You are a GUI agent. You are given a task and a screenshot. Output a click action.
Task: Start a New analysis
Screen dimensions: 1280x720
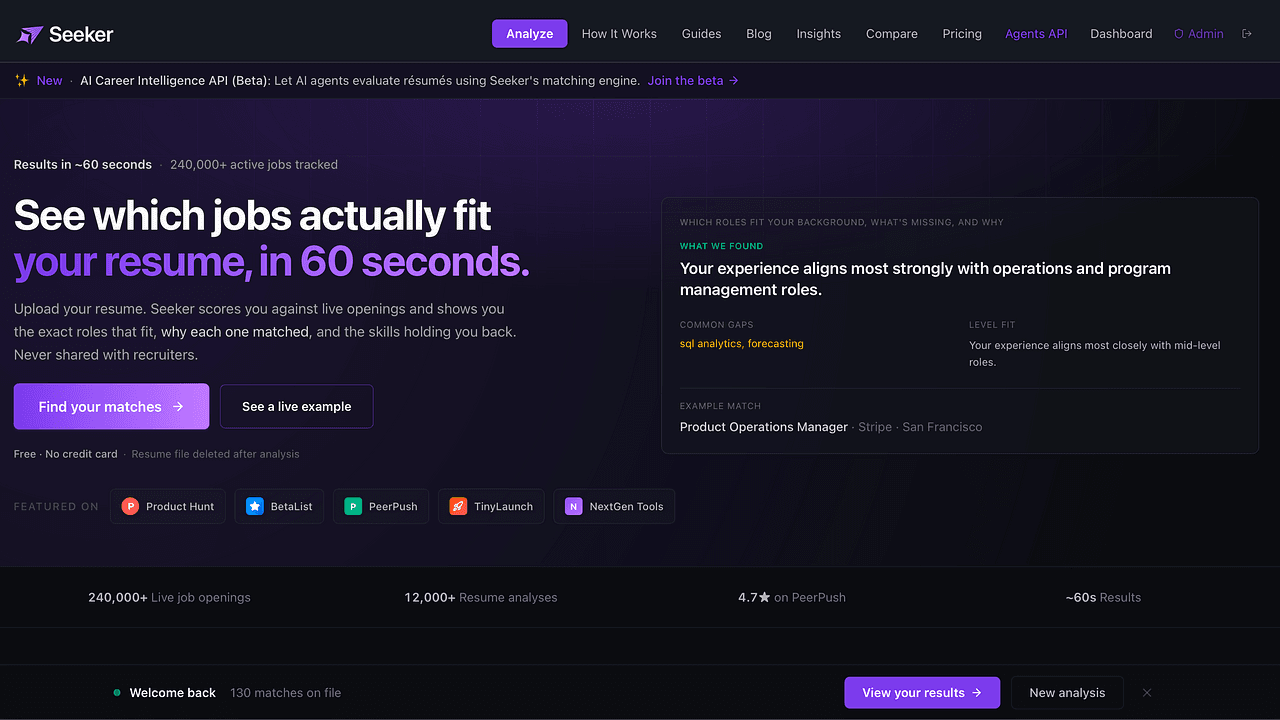pos(1067,693)
